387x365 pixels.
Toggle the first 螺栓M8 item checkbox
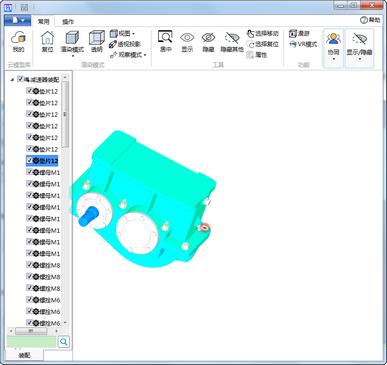pyautogui.click(x=29, y=265)
